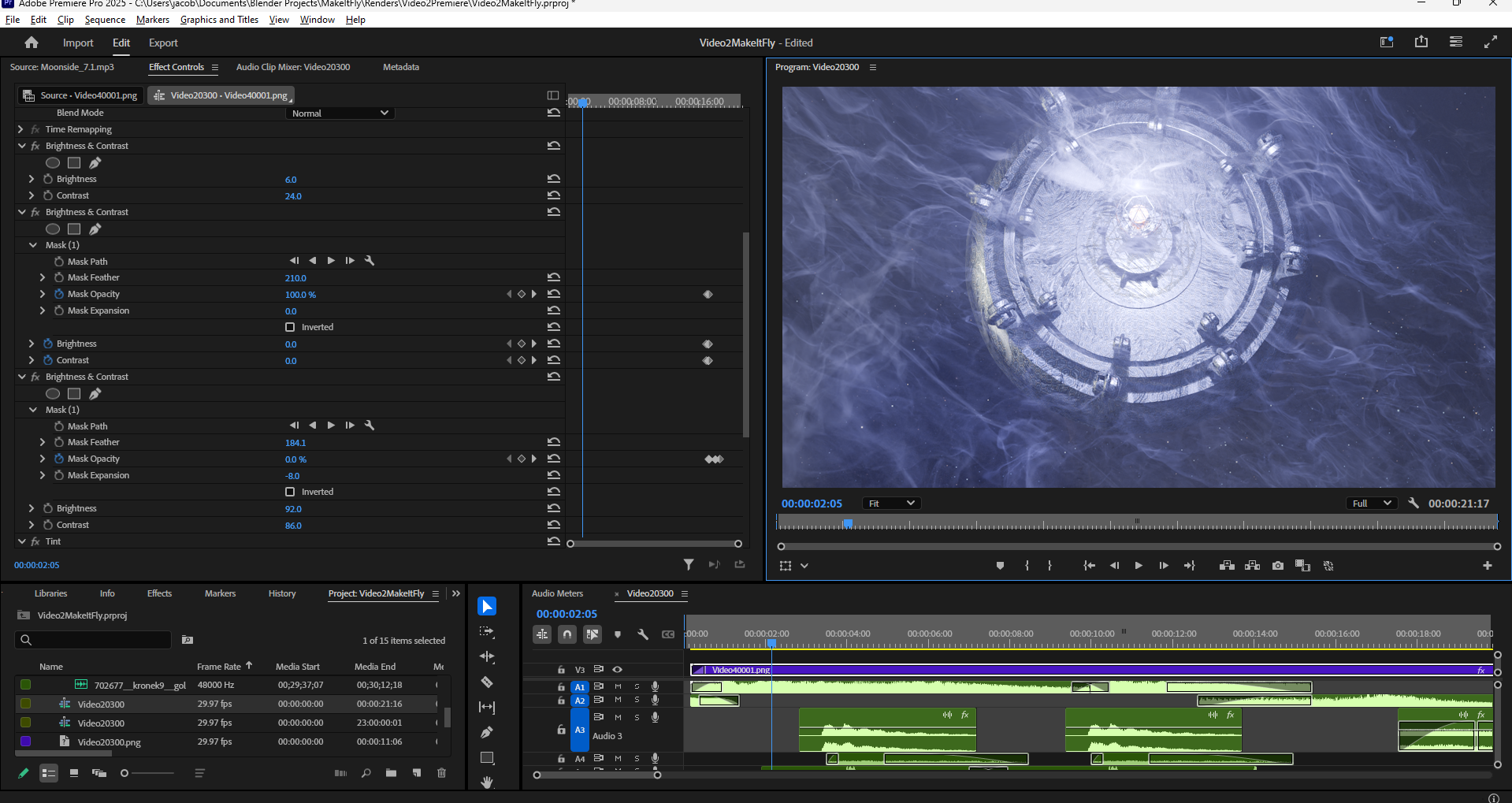Expand Contrast 24.0 property

(x=32, y=195)
